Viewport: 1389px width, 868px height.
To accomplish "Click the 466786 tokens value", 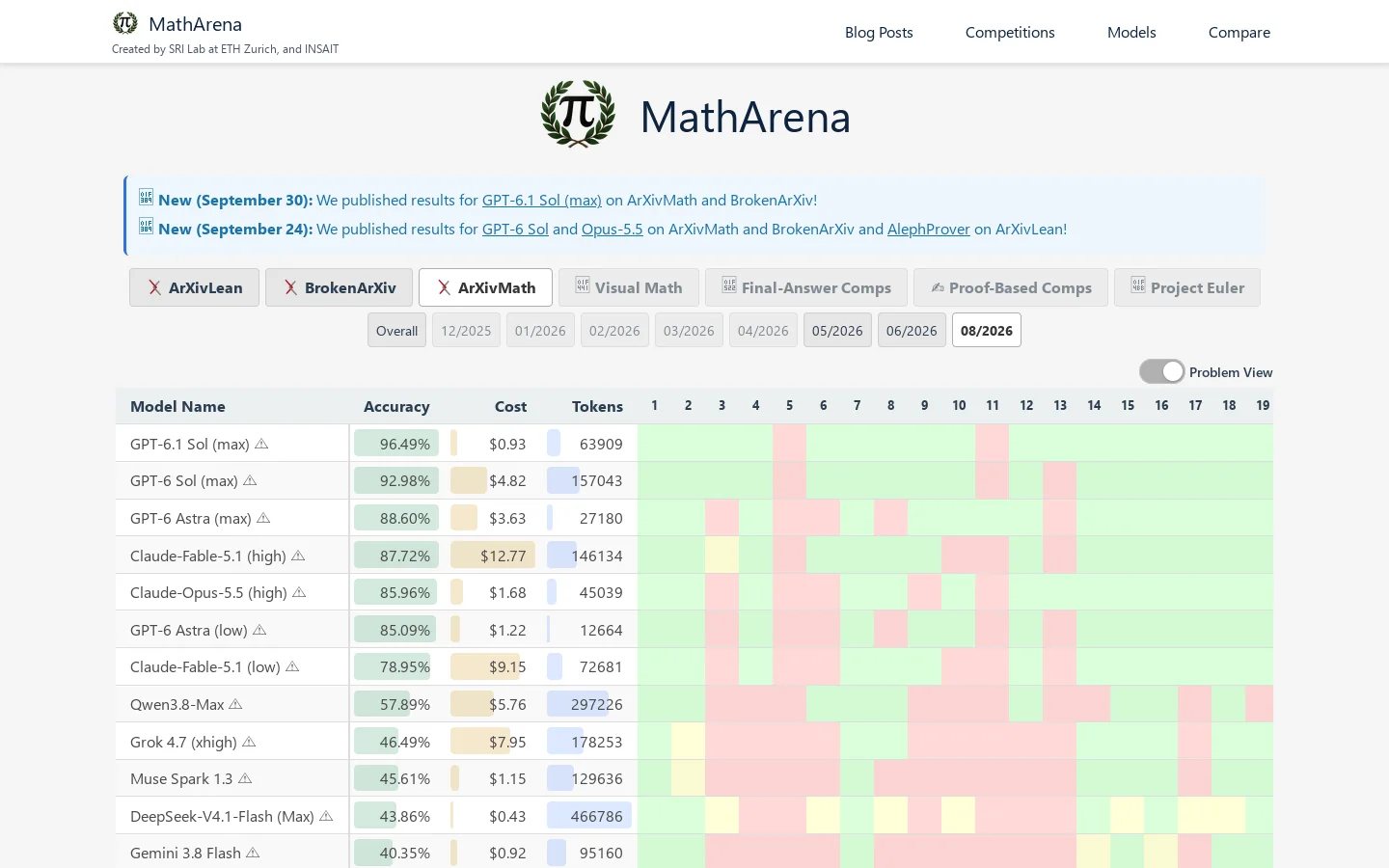I will coord(597,816).
